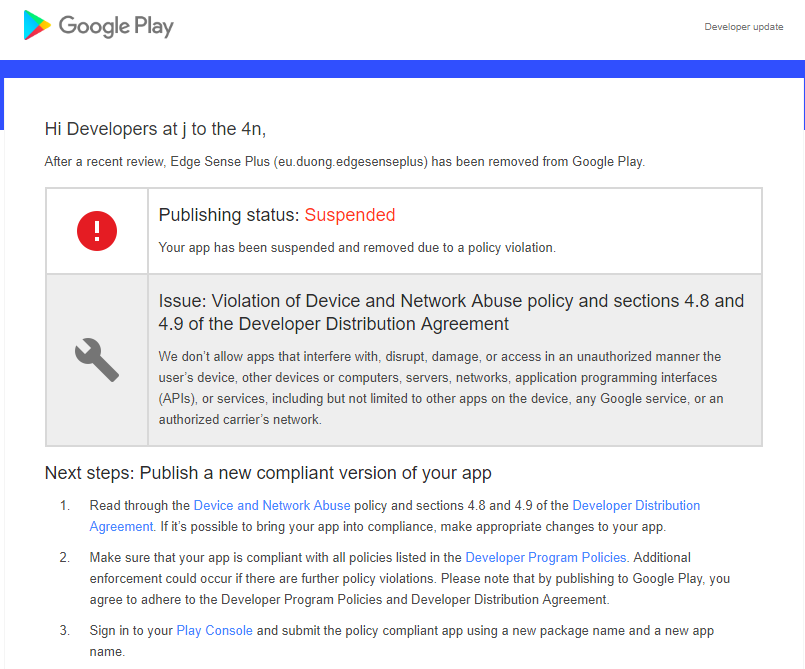Image resolution: width=805 pixels, height=669 pixels.
Task: Click the red Suspended status text
Action: 350,215
